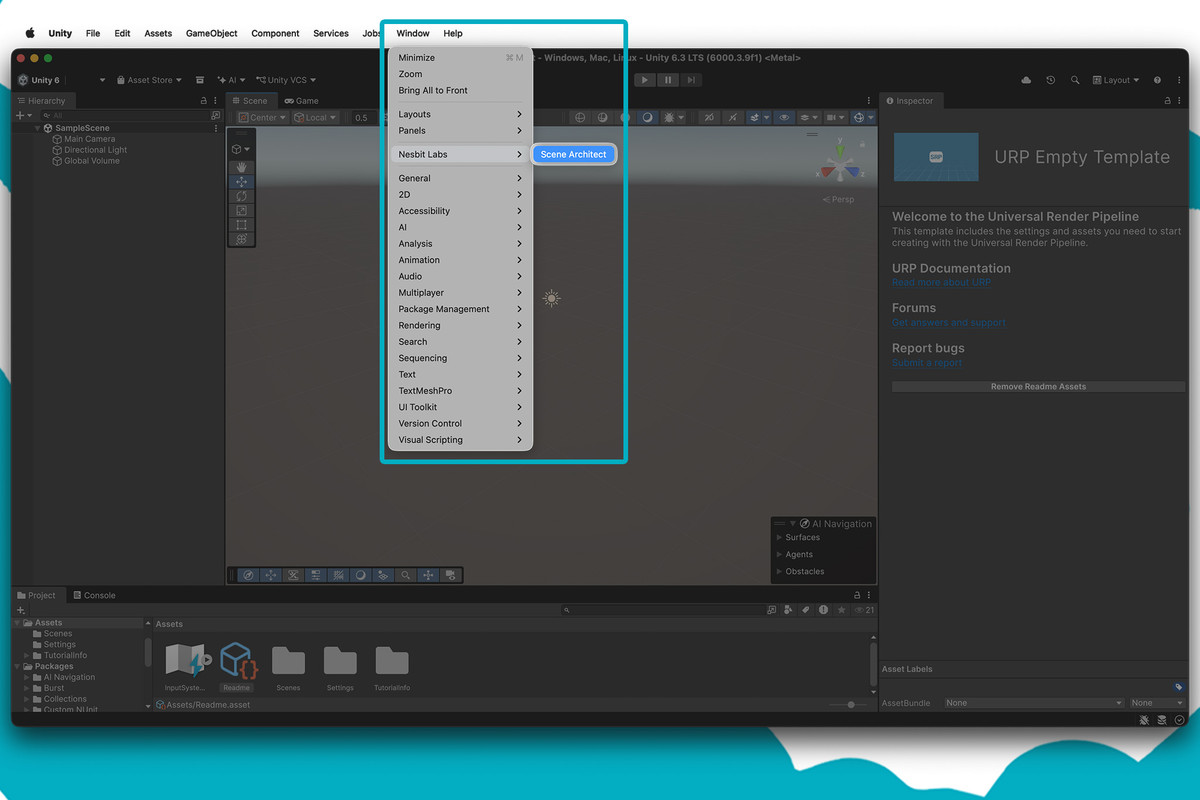This screenshot has width=1200, height=800.
Task: Click the Hierarchy search-by-type icon
Action: 215,115
